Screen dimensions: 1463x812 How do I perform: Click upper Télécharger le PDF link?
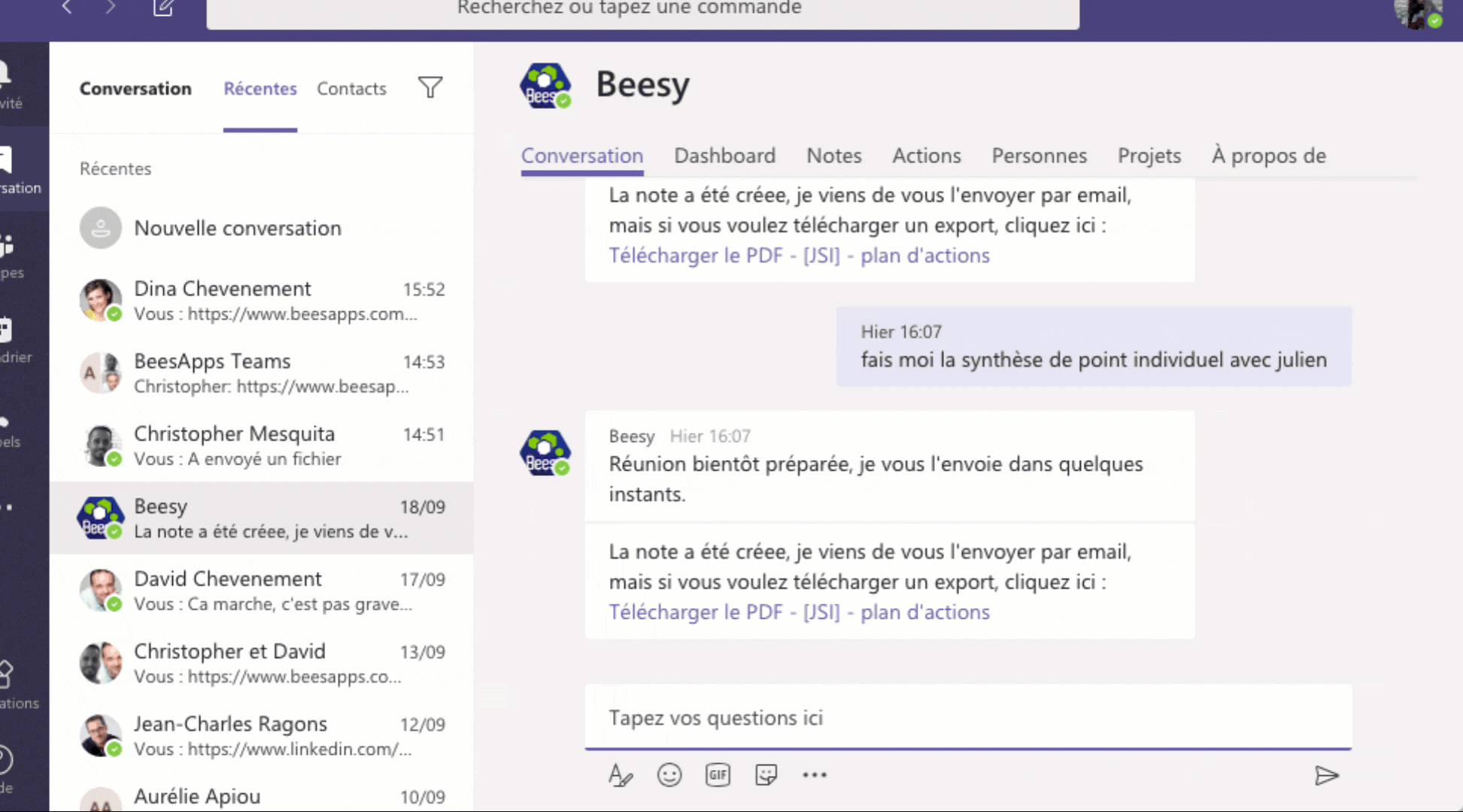coord(799,256)
